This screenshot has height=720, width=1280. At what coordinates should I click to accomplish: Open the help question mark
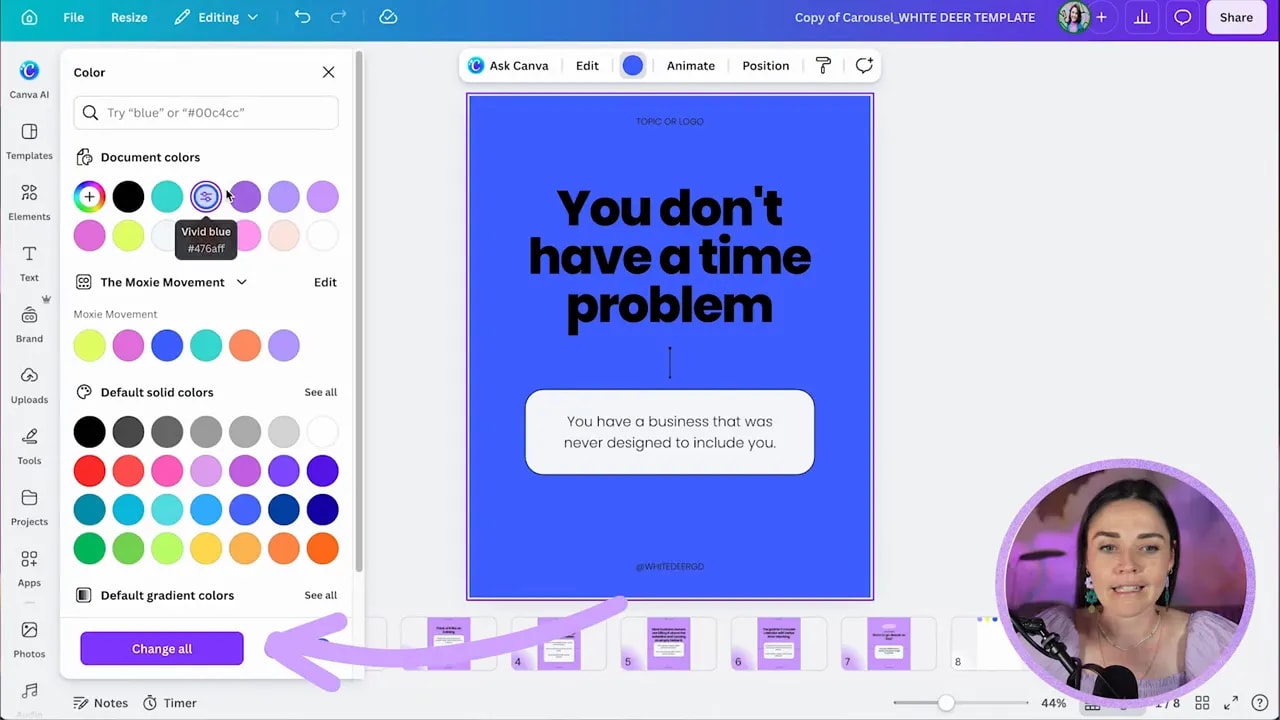1261,703
